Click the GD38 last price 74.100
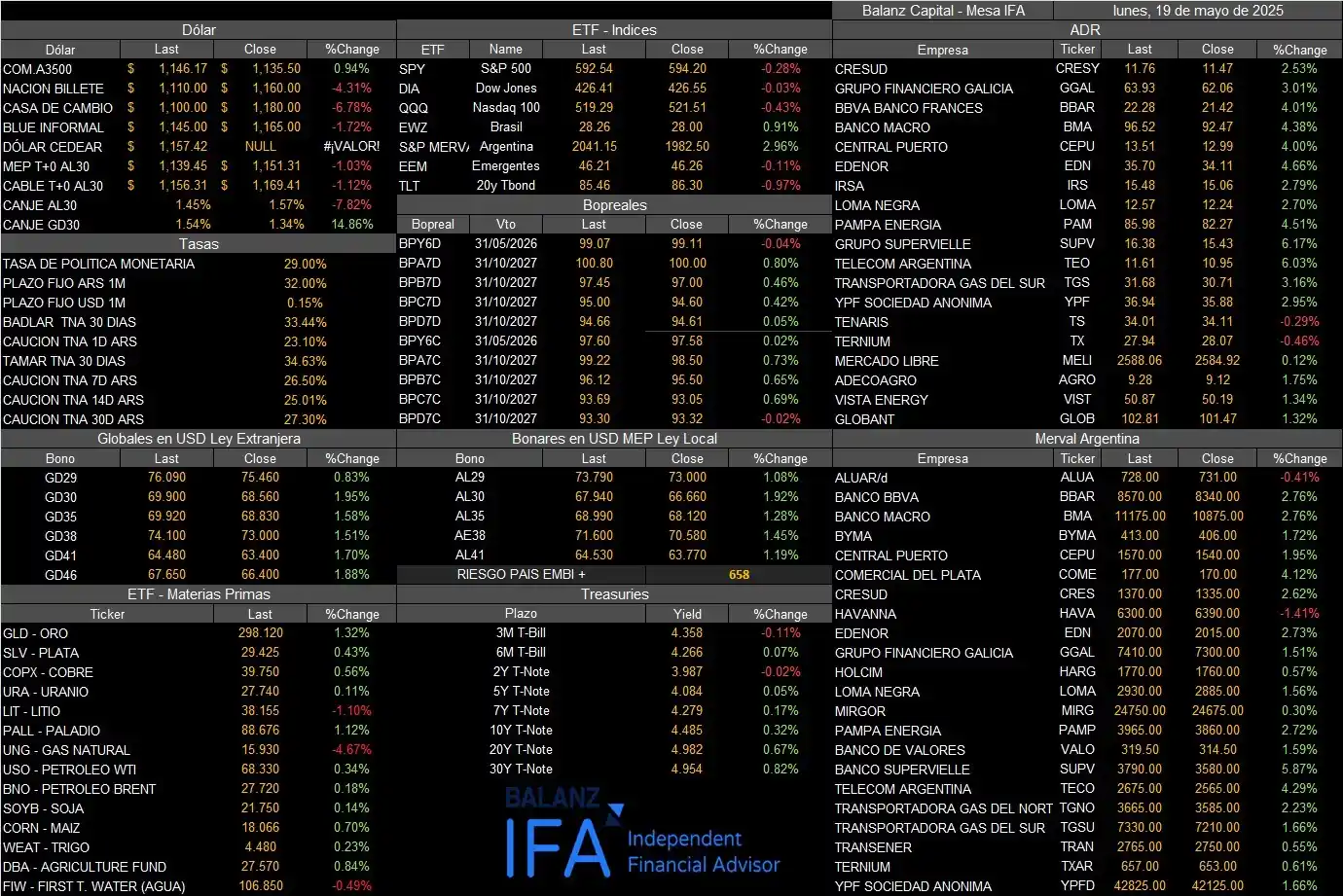This screenshot has width=1343, height=896. coord(166,536)
